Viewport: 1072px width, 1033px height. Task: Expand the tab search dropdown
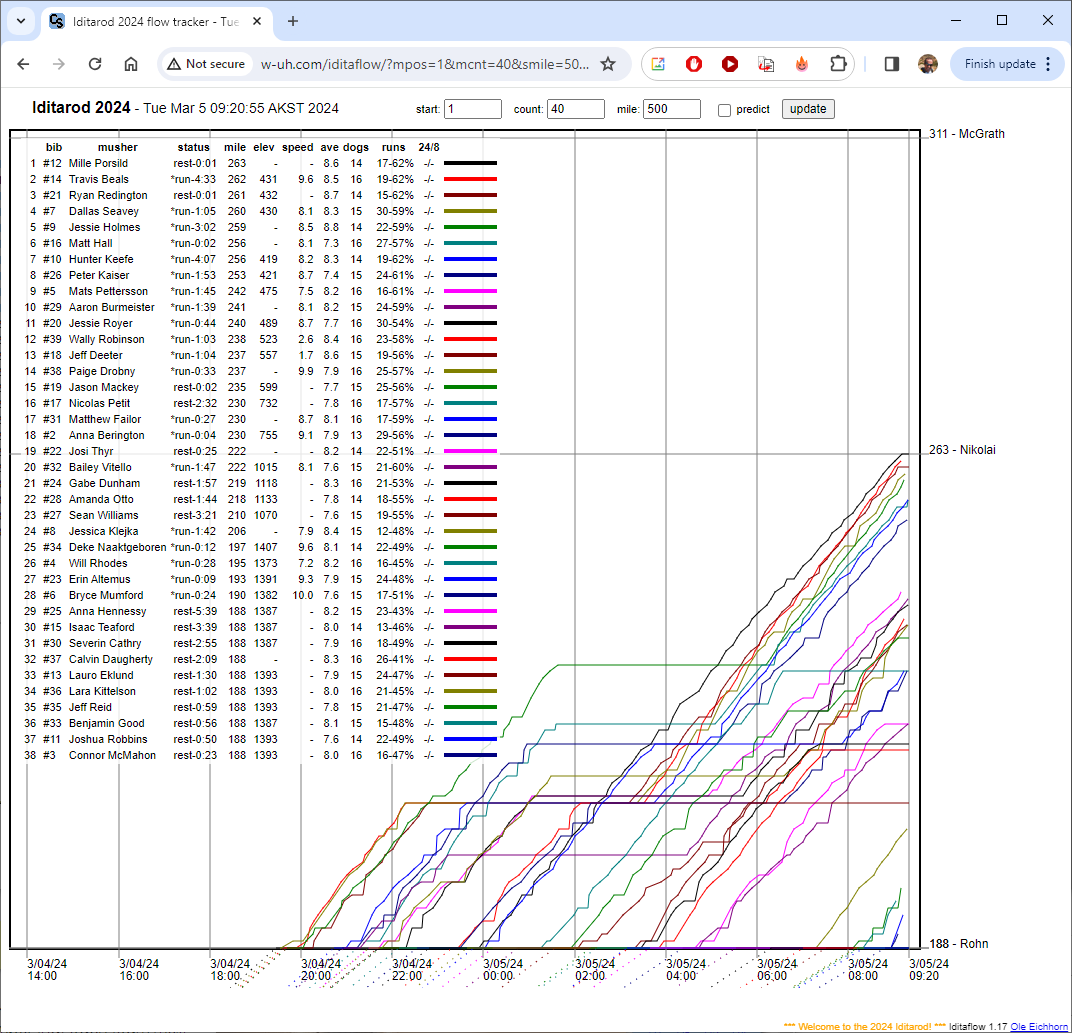click(21, 21)
